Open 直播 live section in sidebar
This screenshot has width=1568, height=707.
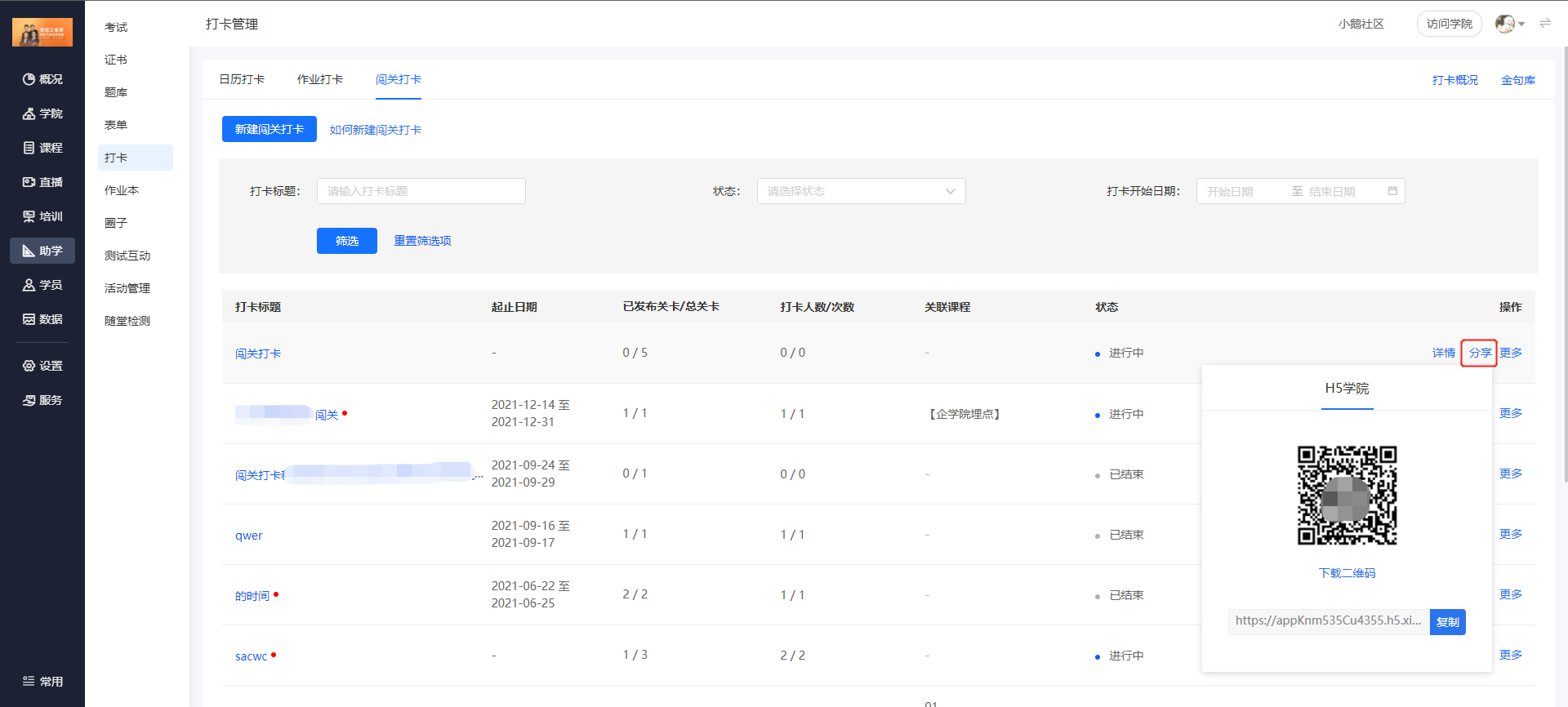[42, 182]
